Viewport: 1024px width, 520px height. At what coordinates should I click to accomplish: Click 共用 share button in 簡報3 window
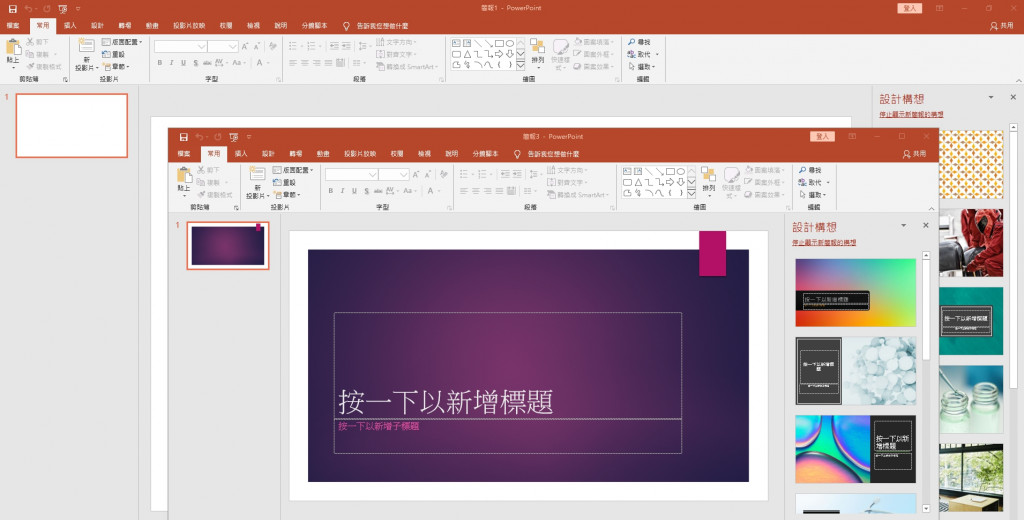coord(914,154)
